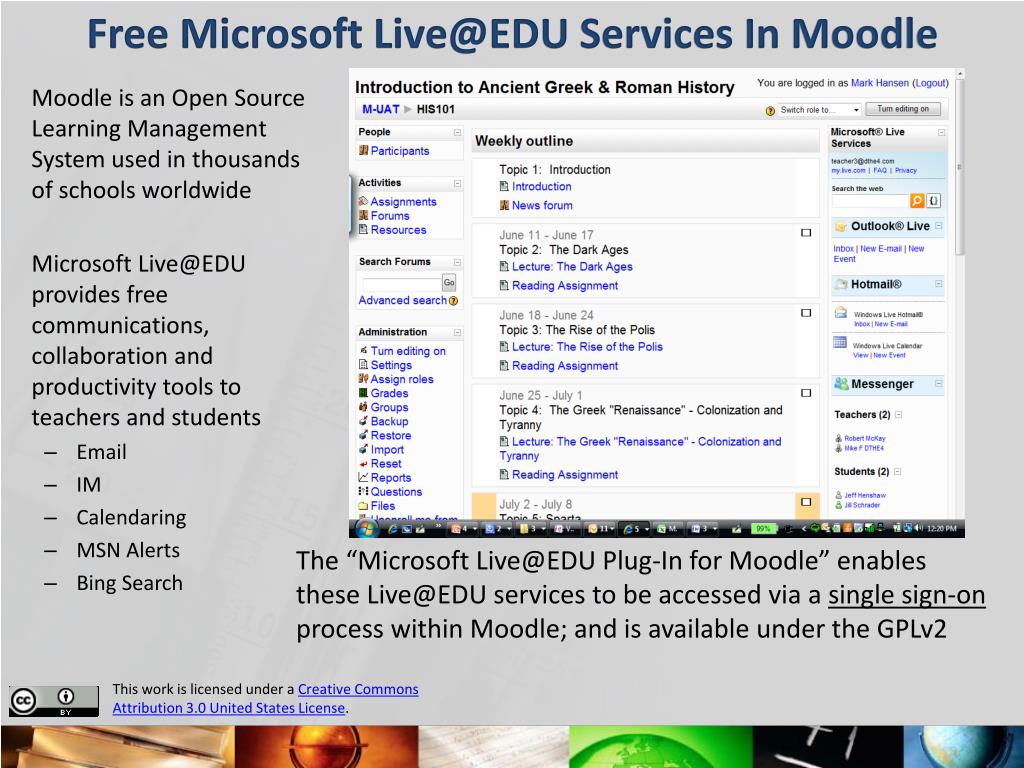Toggle the square box for June 25 - July 1

click(x=806, y=393)
